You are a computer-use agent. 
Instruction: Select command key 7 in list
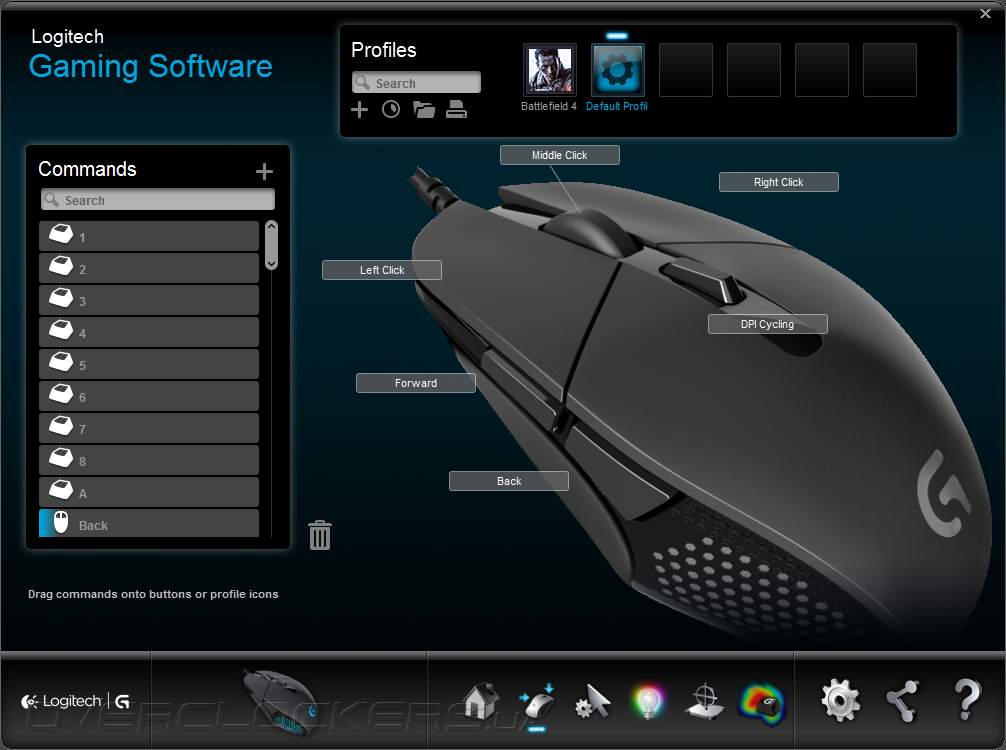point(149,429)
